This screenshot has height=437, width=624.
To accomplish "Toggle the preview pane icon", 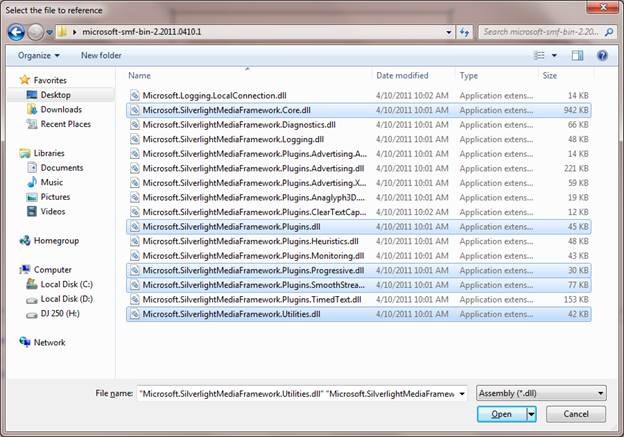I will (577, 55).
